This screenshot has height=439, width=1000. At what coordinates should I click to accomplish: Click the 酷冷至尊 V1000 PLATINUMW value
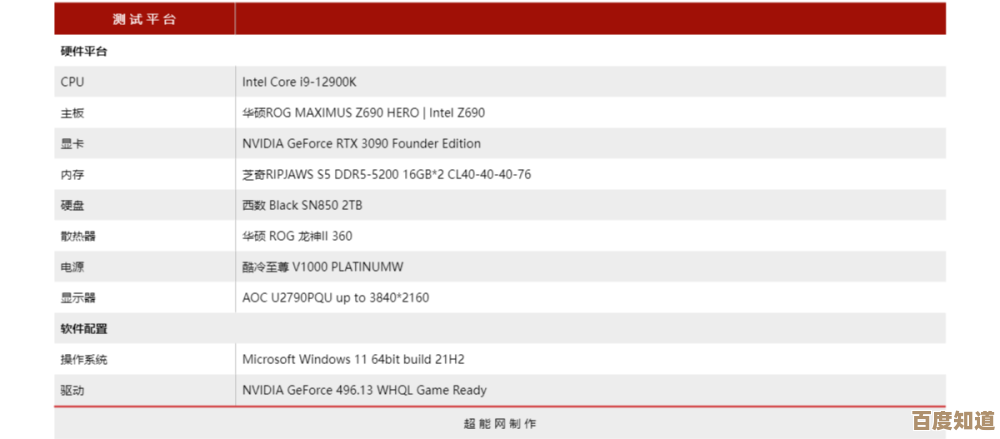(322, 267)
